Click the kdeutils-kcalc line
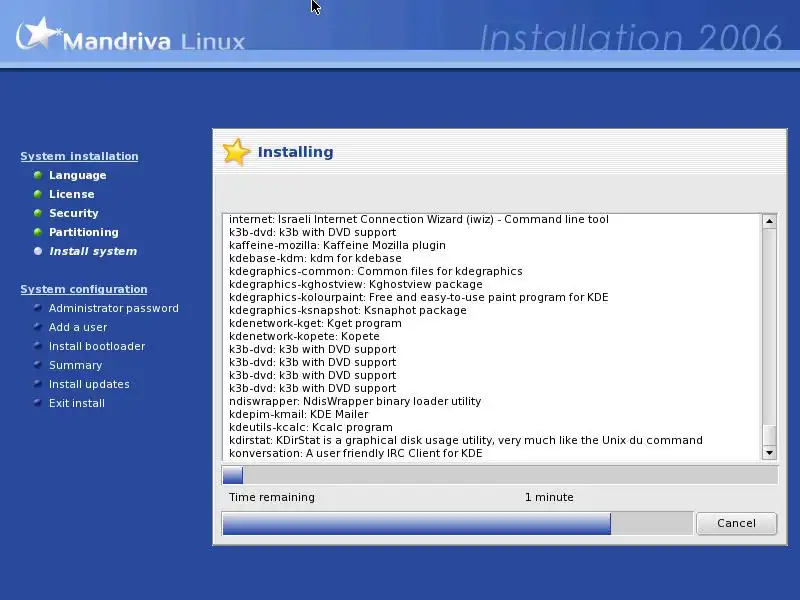This screenshot has width=800, height=600. pyautogui.click(x=311, y=428)
